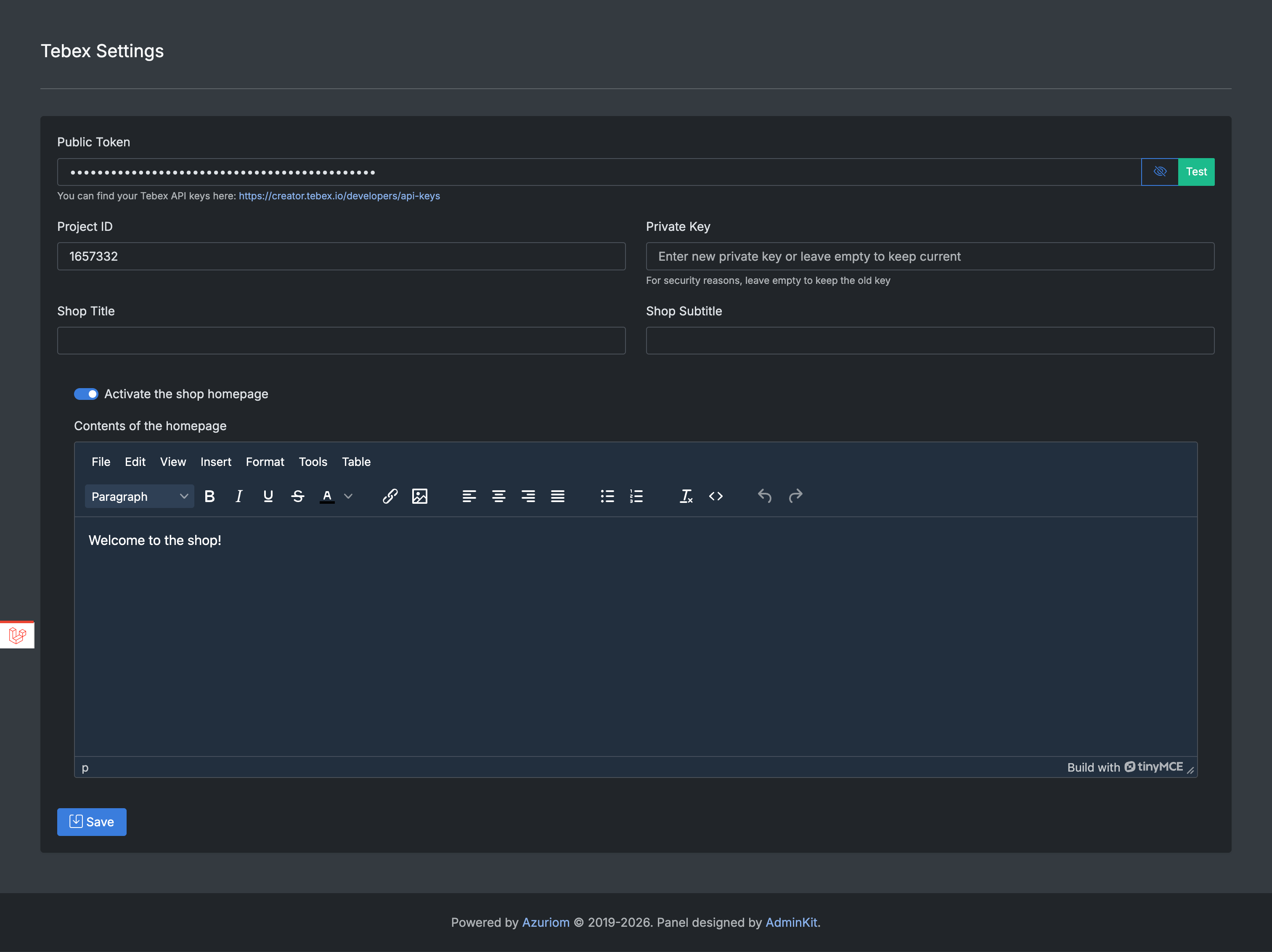Expand the text color picker arrow

tap(348, 496)
